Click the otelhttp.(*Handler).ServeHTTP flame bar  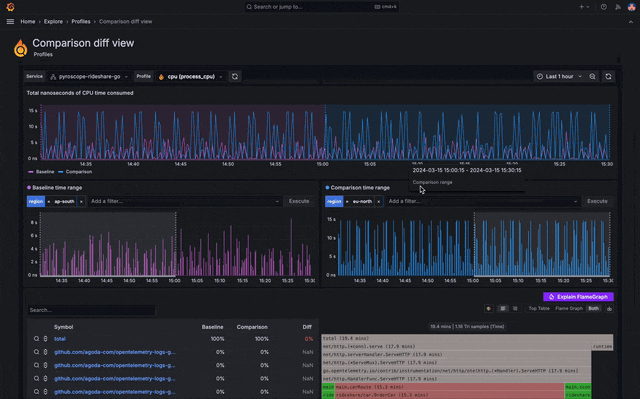(456, 371)
